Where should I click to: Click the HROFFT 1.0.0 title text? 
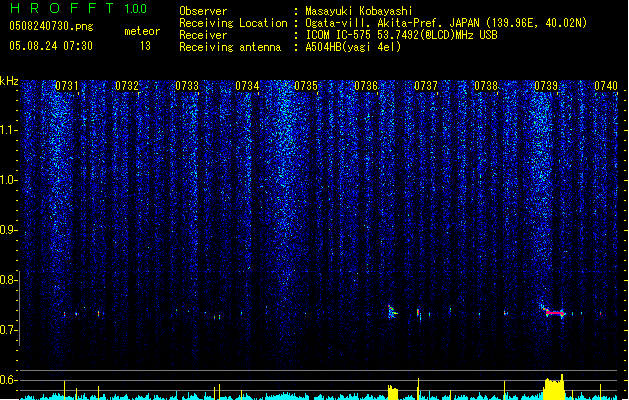click(x=79, y=8)
